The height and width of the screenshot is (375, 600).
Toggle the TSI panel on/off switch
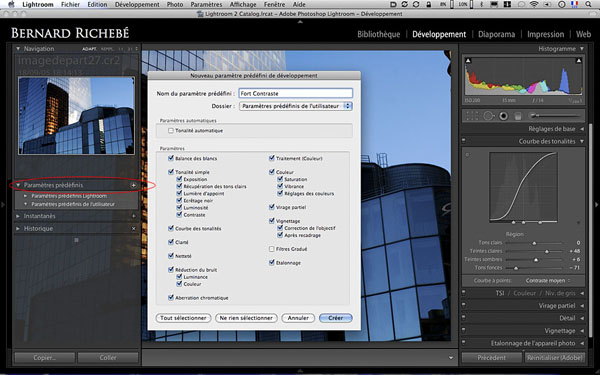point(464,293)
